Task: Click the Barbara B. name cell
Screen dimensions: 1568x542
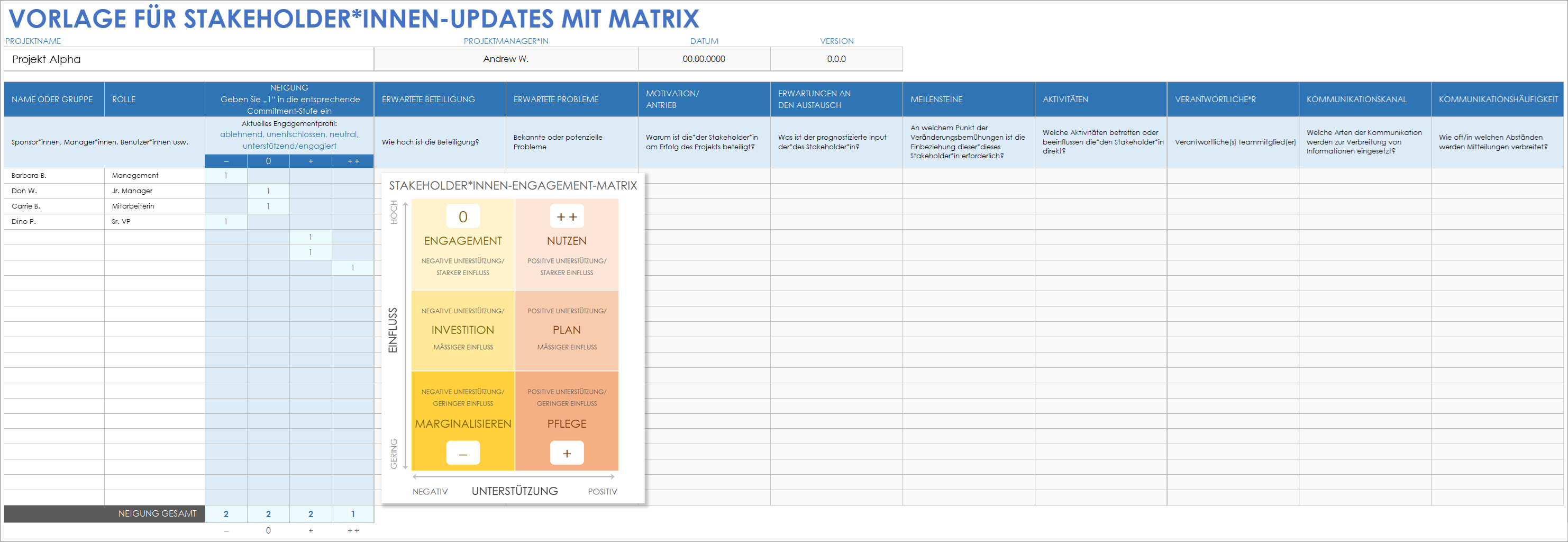Action: tap(54, 175)
